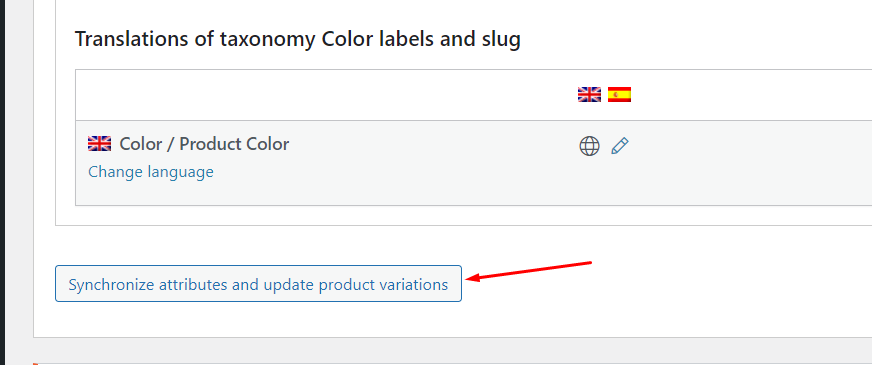Viewport: 872px width, 365px height.
Task: Open the Change language link
Action: click(x=151, y=171)
